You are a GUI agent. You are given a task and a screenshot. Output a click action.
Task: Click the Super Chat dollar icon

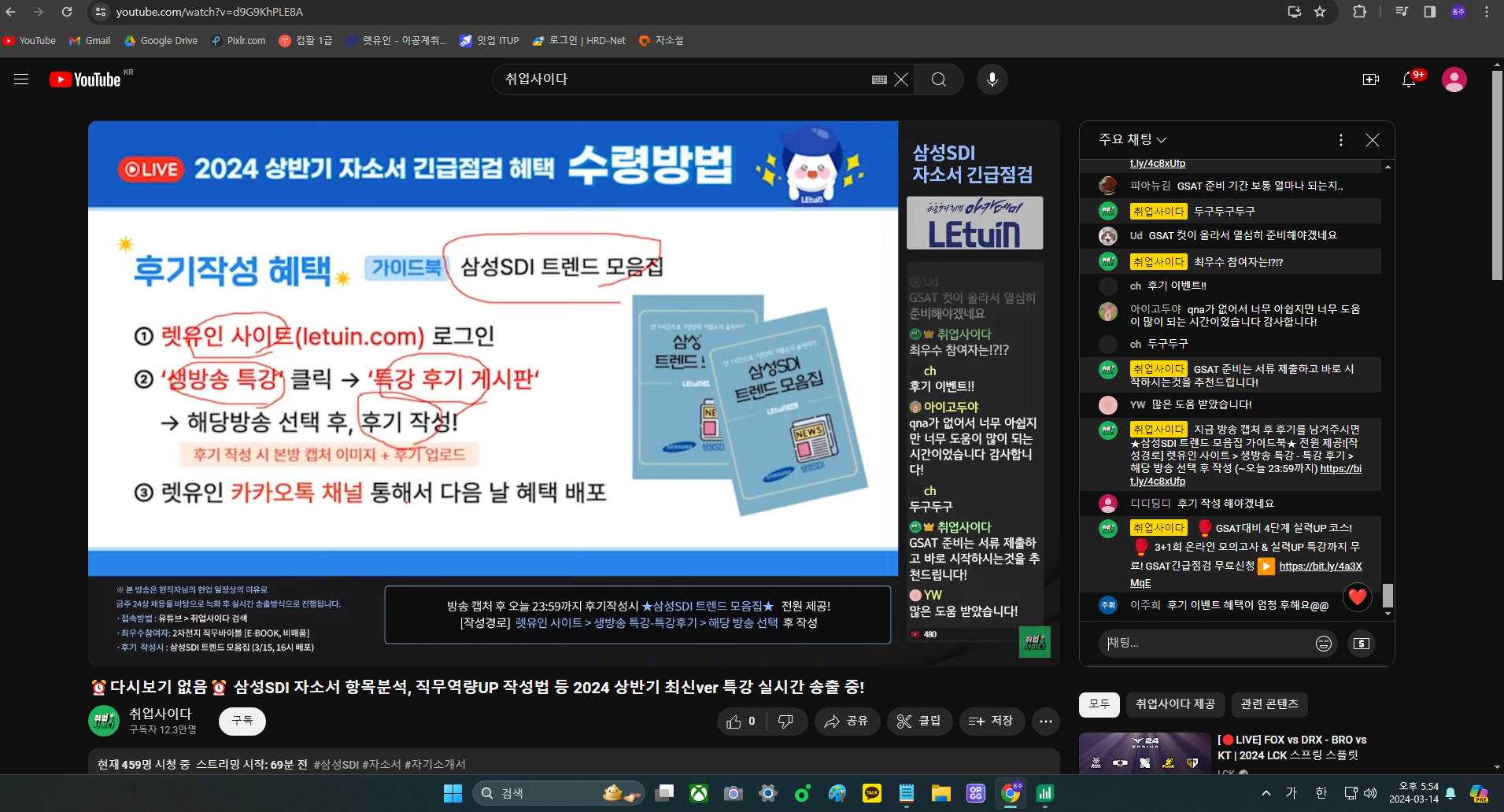pos(1362,644)
